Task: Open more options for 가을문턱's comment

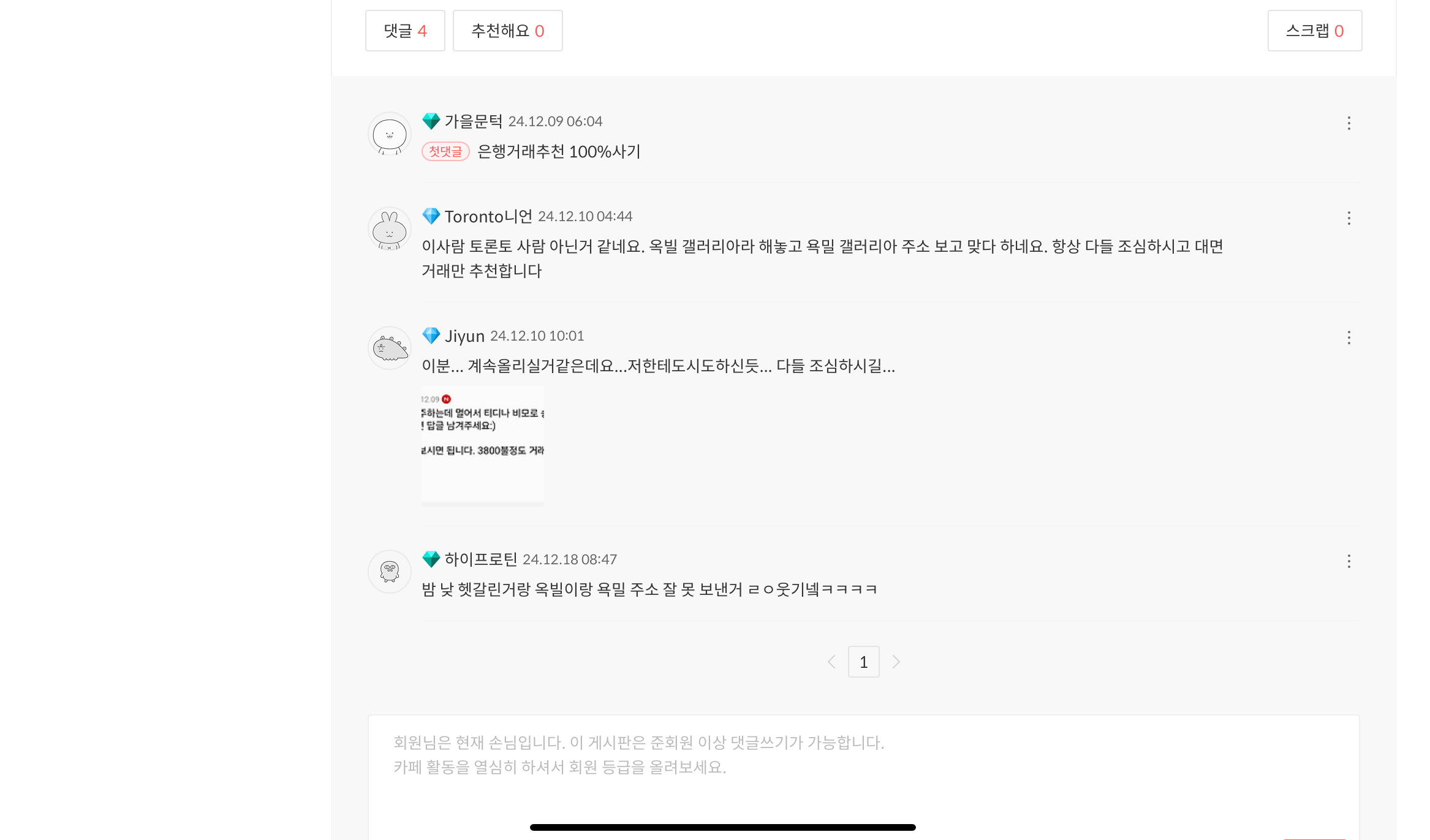Action: pos(1349,123)
